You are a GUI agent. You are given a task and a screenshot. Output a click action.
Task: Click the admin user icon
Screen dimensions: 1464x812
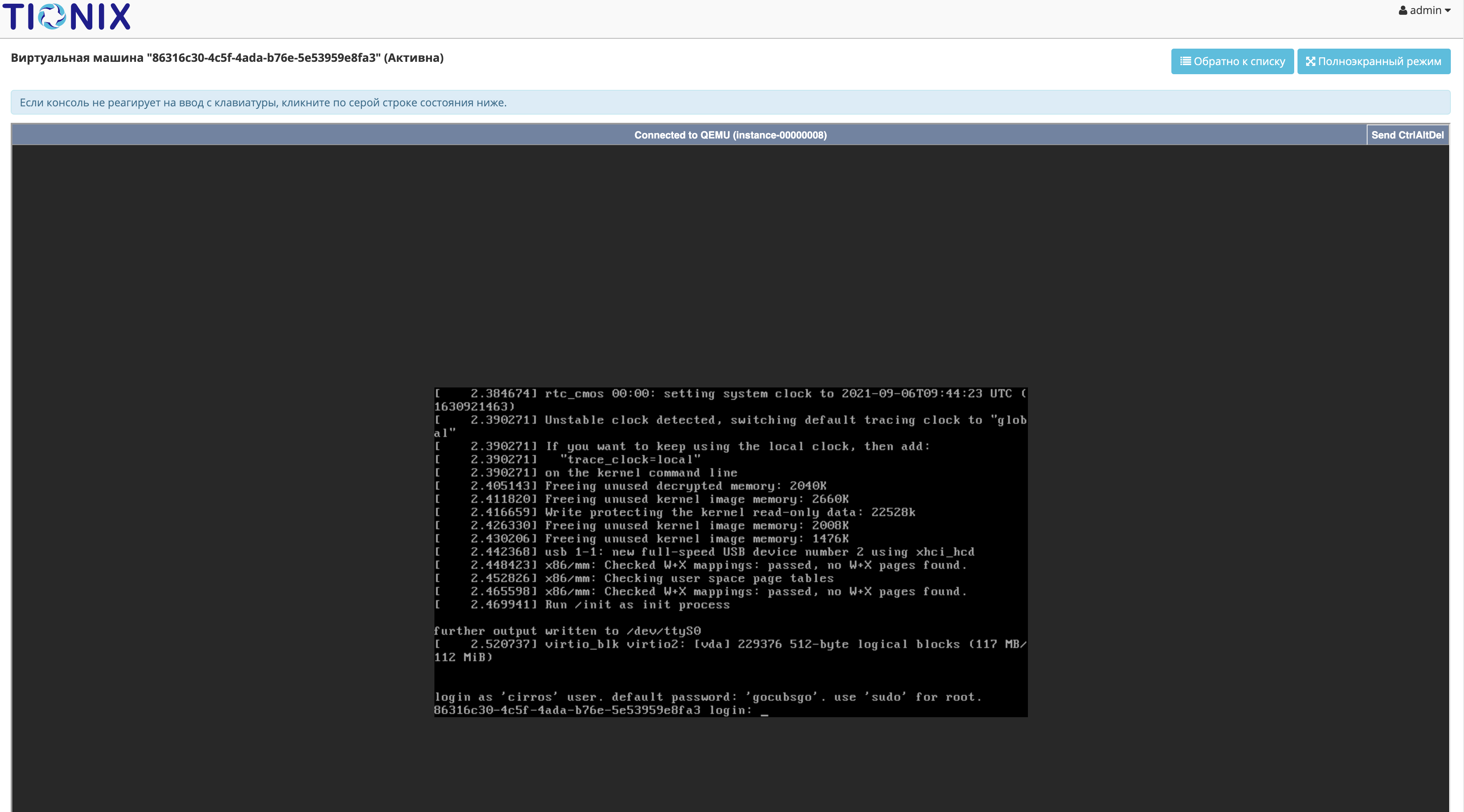[x=1403, y=10]
